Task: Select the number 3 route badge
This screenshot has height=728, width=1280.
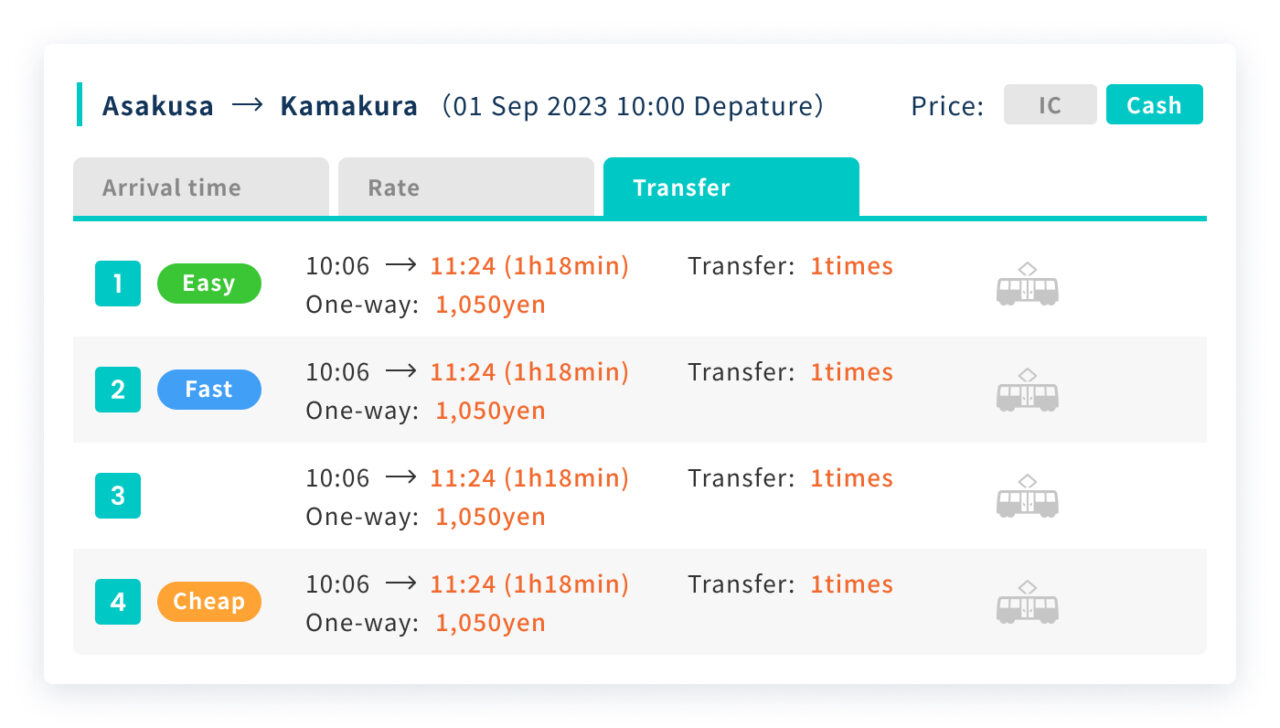Action: coord(118,496)
